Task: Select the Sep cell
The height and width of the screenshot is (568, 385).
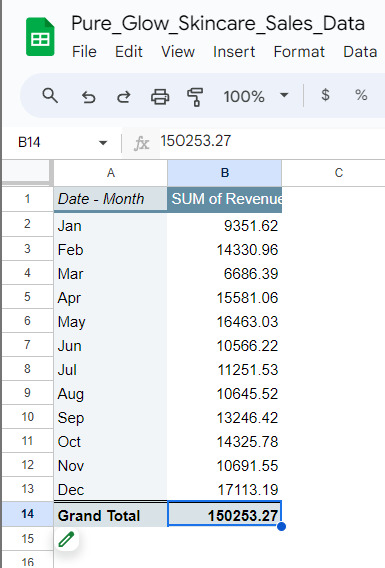Action: click(x=110, y=417)
